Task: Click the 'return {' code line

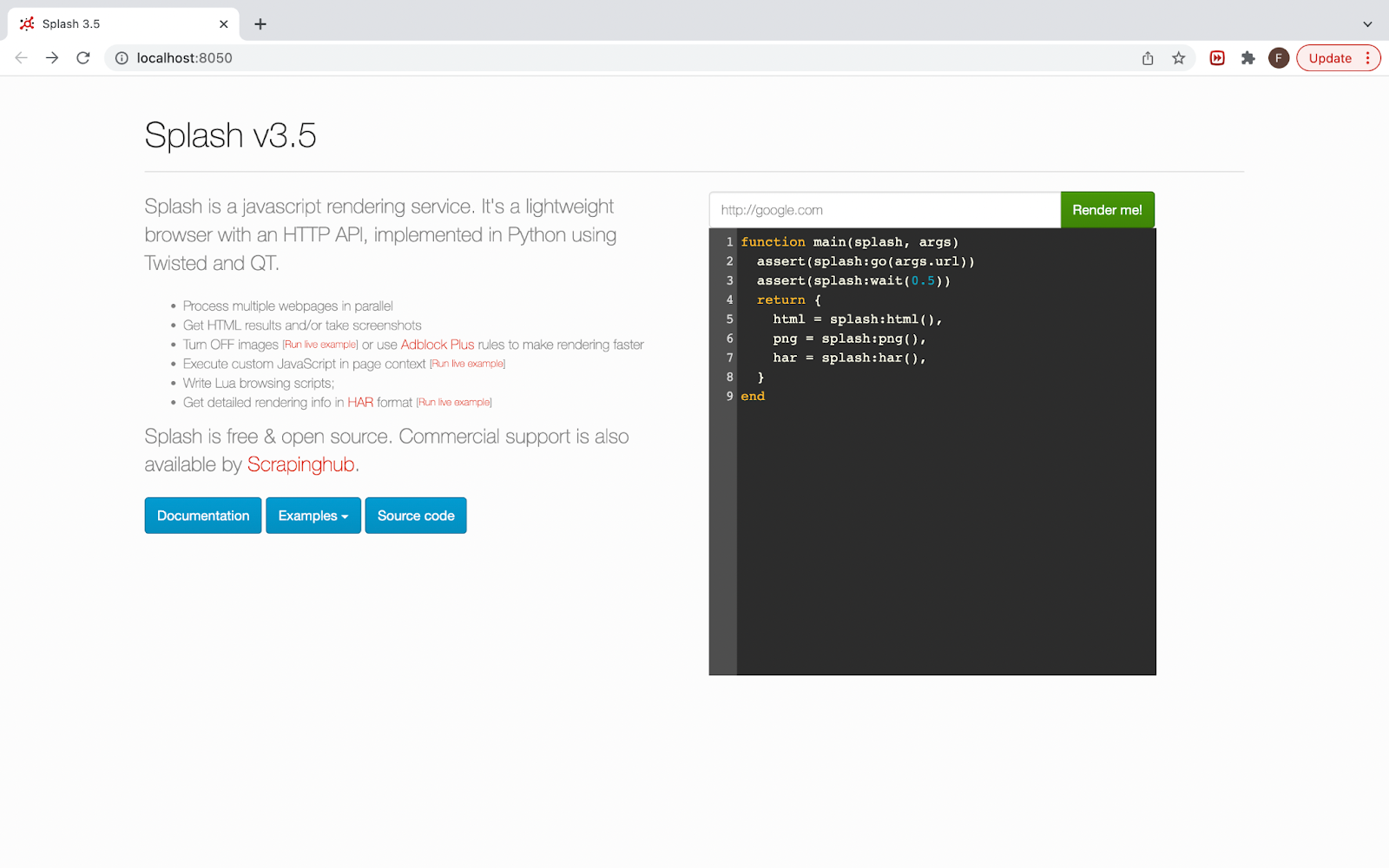Action: tap(788, 300)
